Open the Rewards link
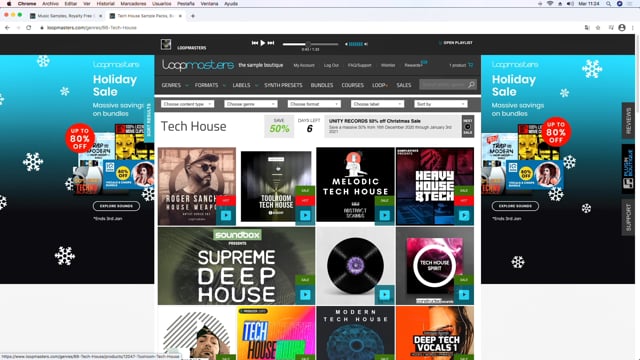Image resolution: width=640 pixels, height=360 pixels. [x=413, y=65]
